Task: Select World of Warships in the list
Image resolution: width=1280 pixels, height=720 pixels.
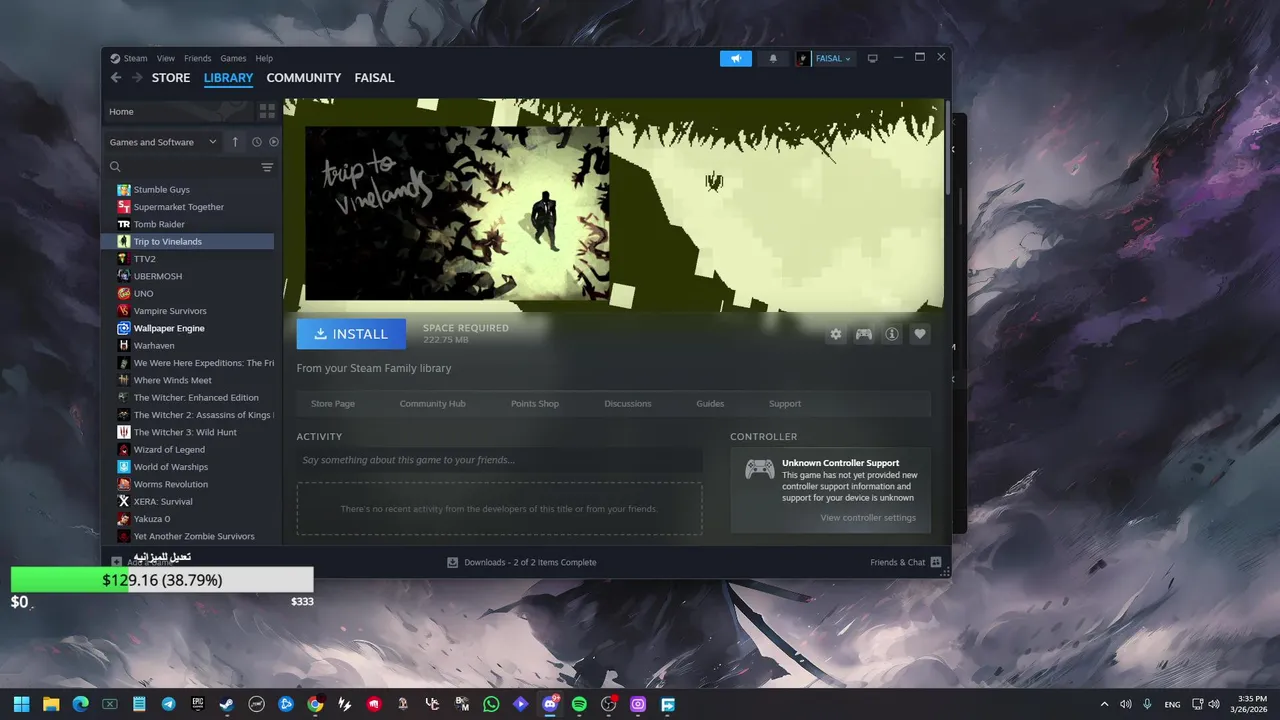Action: point(188,467)
